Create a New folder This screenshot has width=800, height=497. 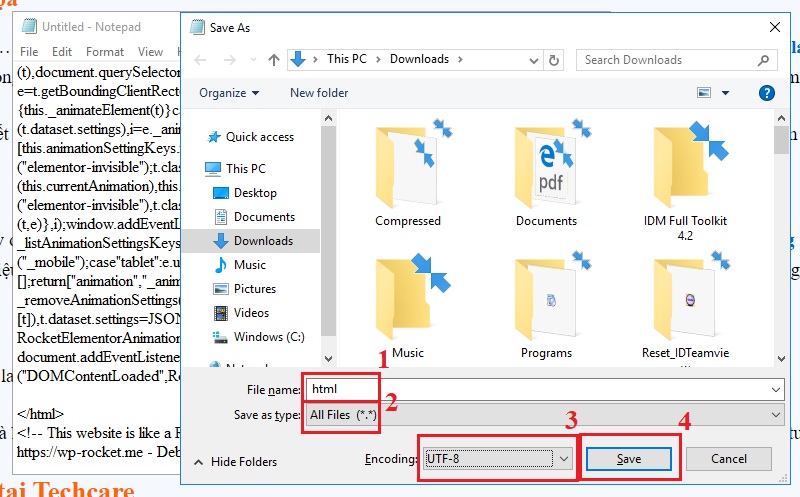click(x=319, y=93)
